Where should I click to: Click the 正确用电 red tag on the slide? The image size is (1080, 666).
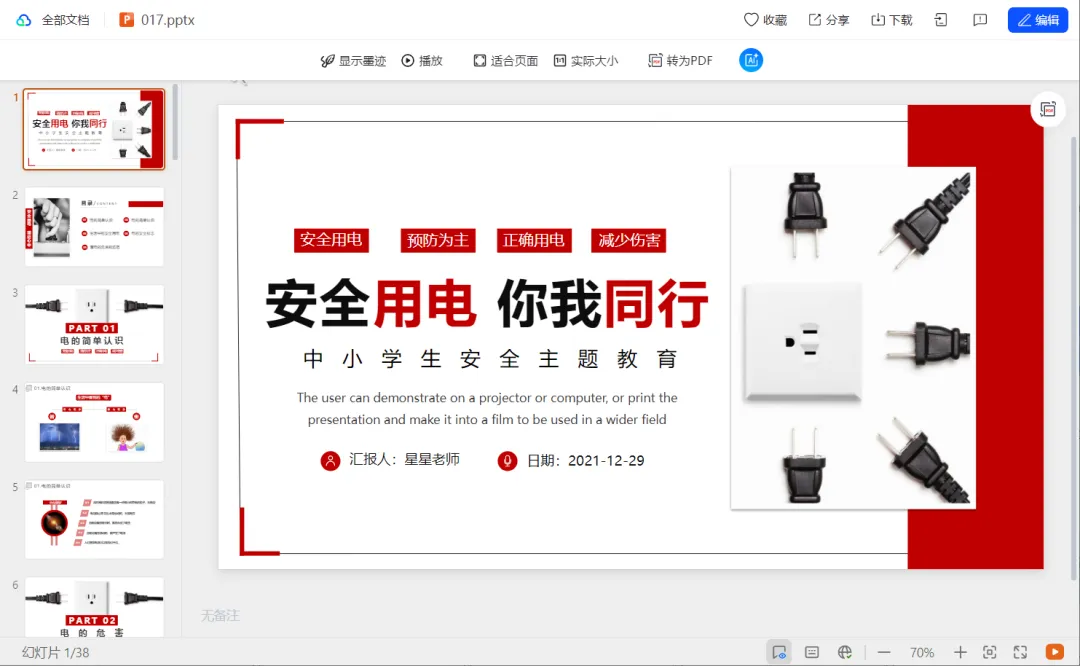coord(534,240)
